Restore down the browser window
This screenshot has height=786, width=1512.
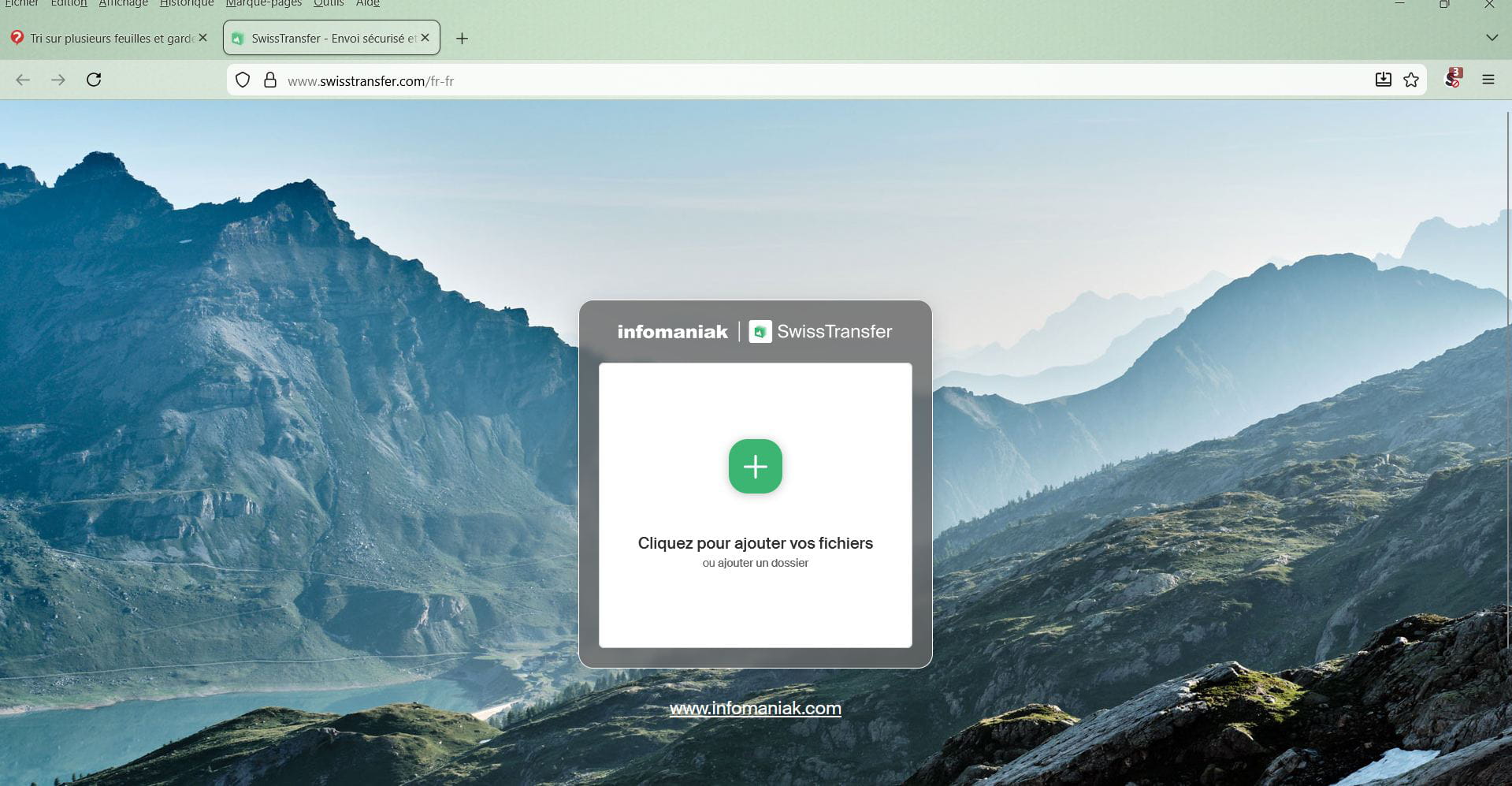1444,4
